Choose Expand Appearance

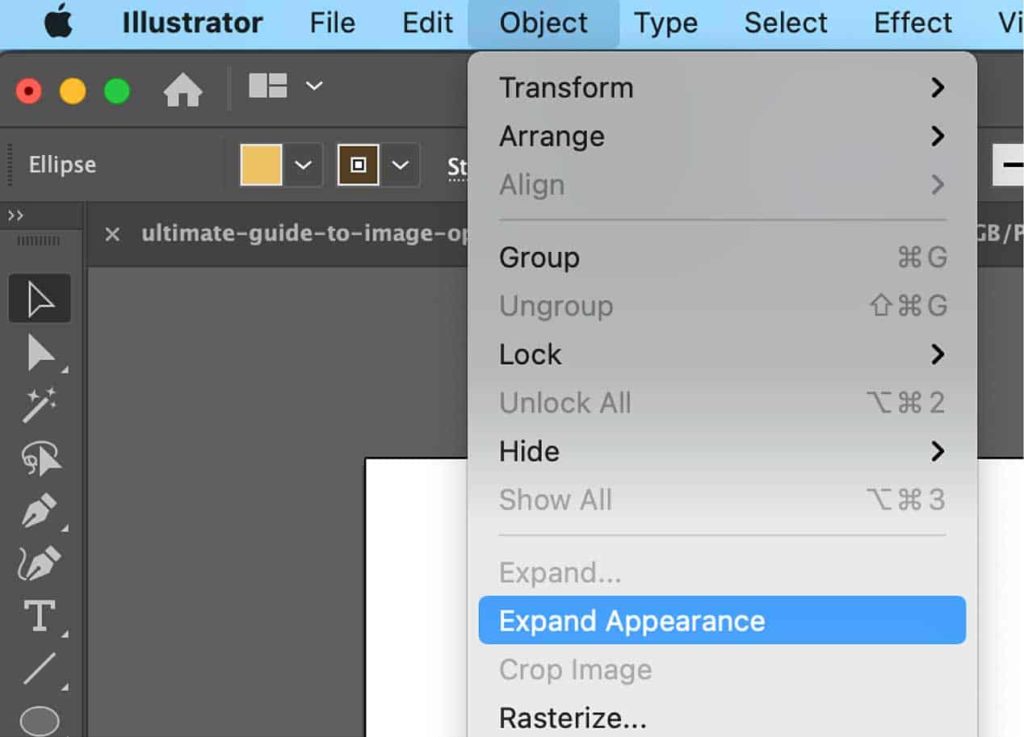tap(722, 620)
